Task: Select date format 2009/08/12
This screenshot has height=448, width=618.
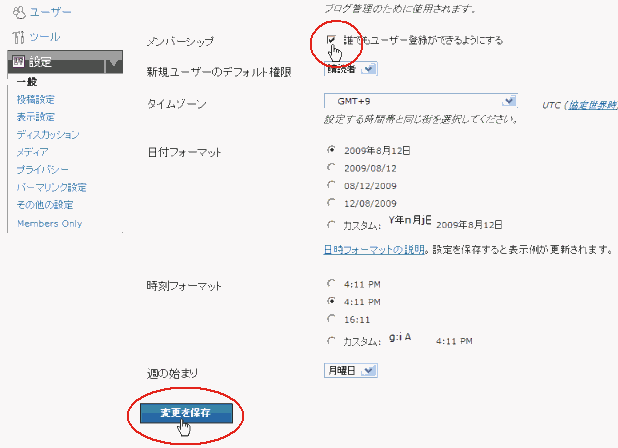Action: (x=331, y=167)
